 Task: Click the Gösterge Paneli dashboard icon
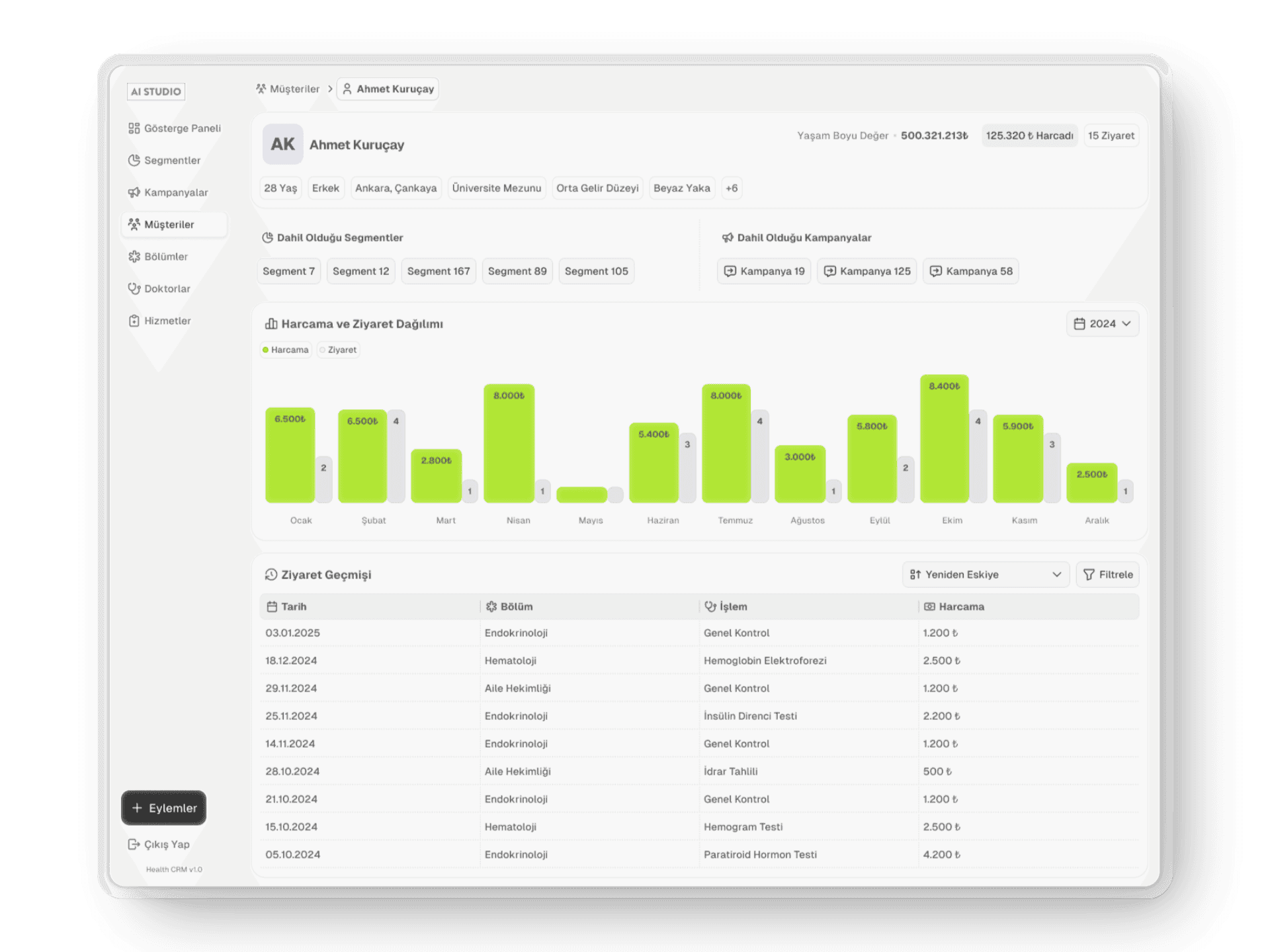point(134,128)
